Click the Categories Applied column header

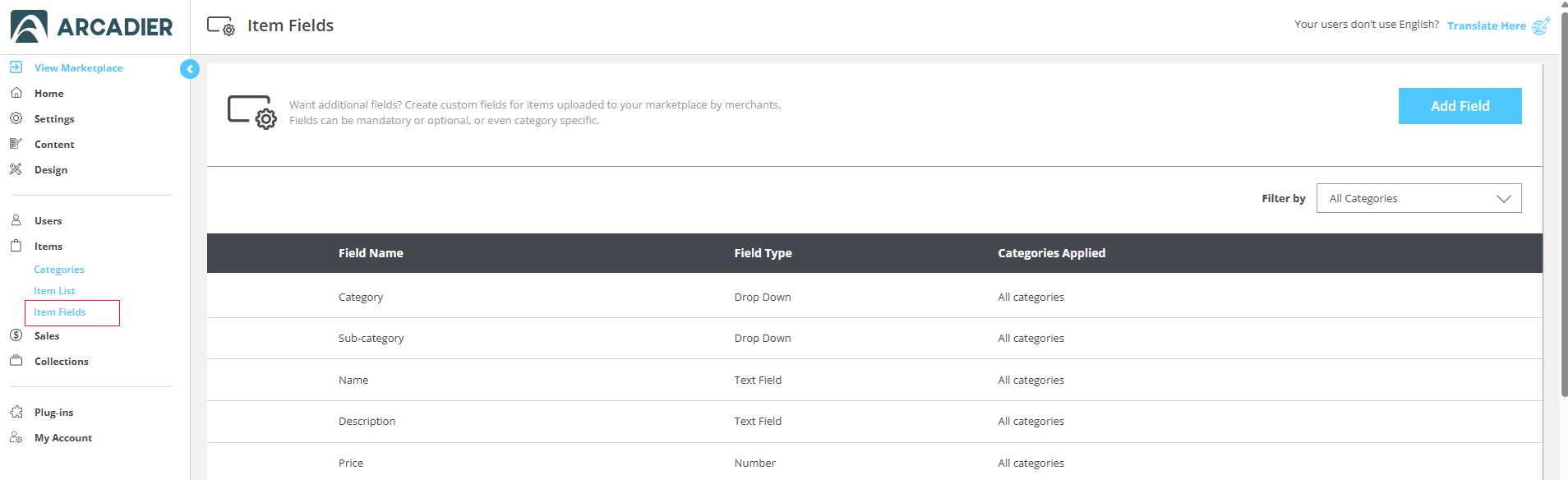pos(1051,253)
